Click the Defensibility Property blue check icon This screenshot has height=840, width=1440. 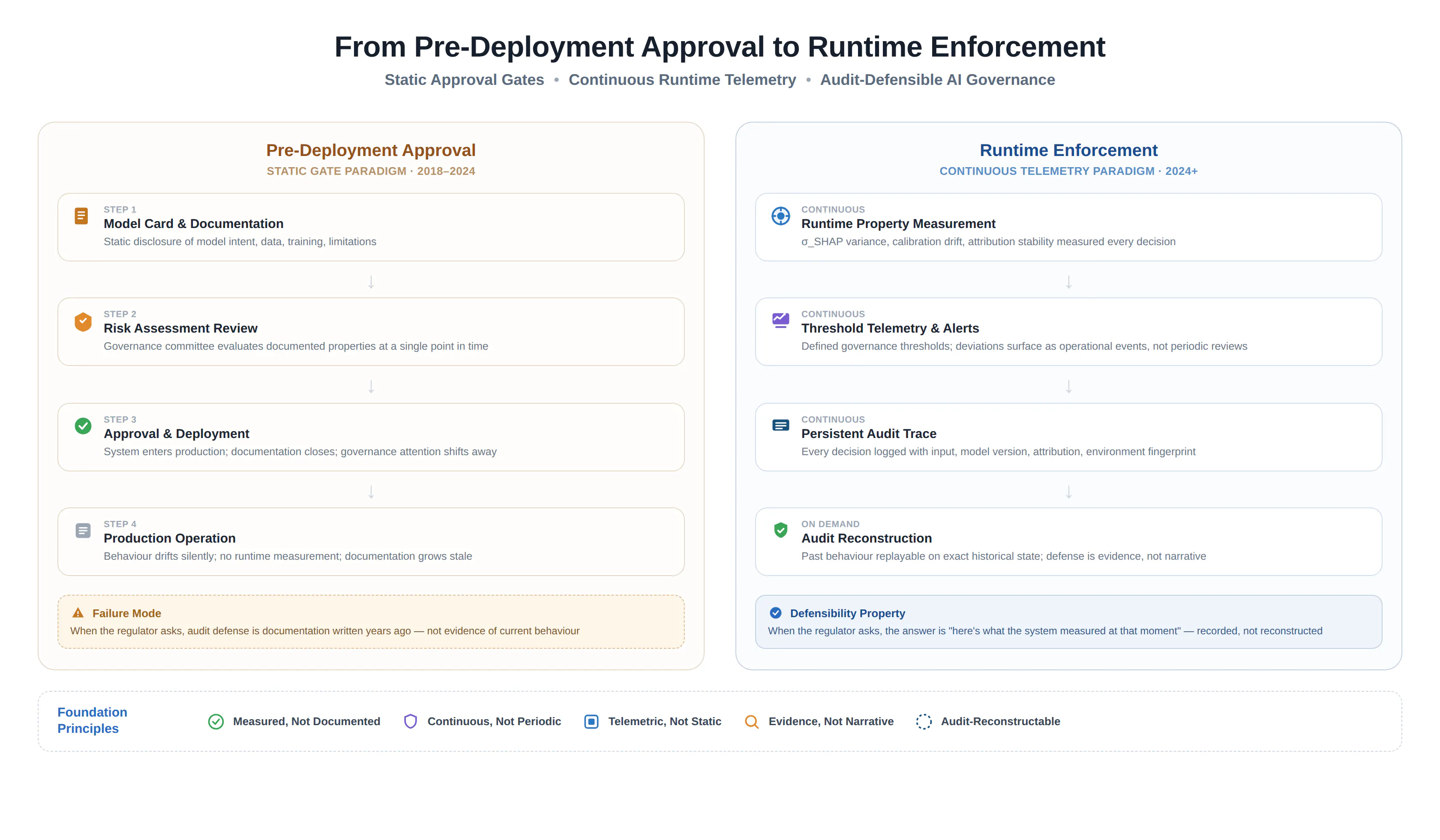click(775, 613)
